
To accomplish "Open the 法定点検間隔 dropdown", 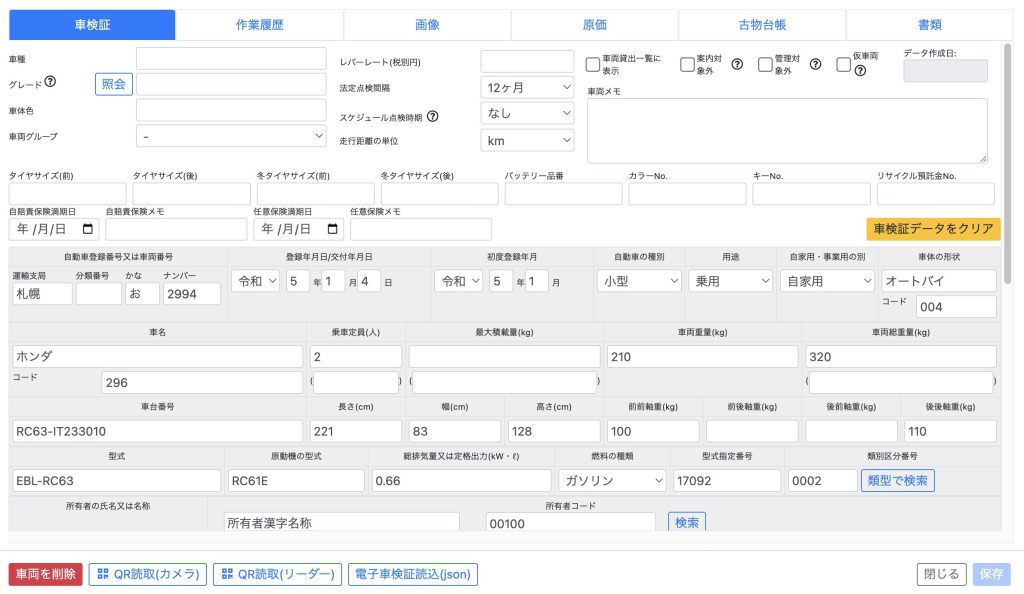I will point(527,87).
